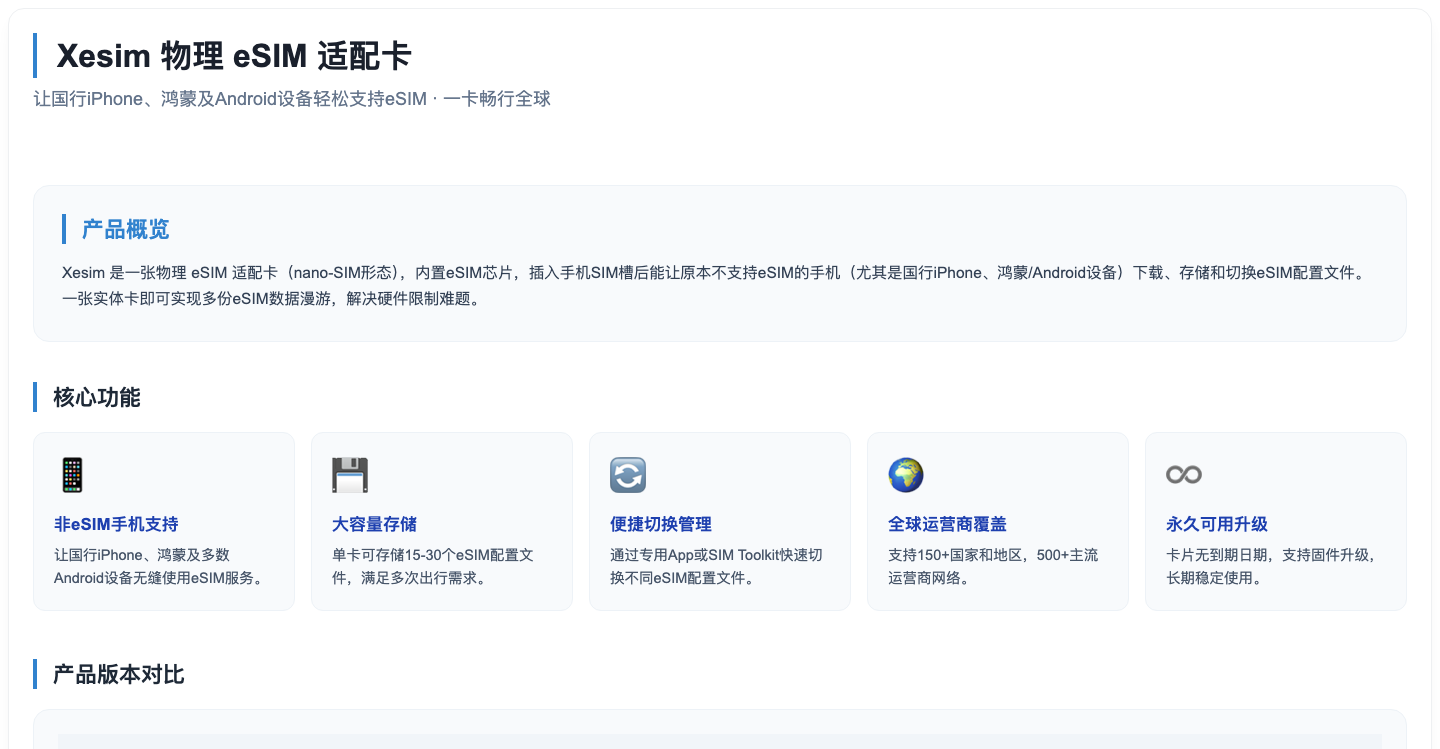This screenshot has width=1440, height=749.
Task: Click the description mentioning "SIM Toolkit"
Action: pos(716,566)
